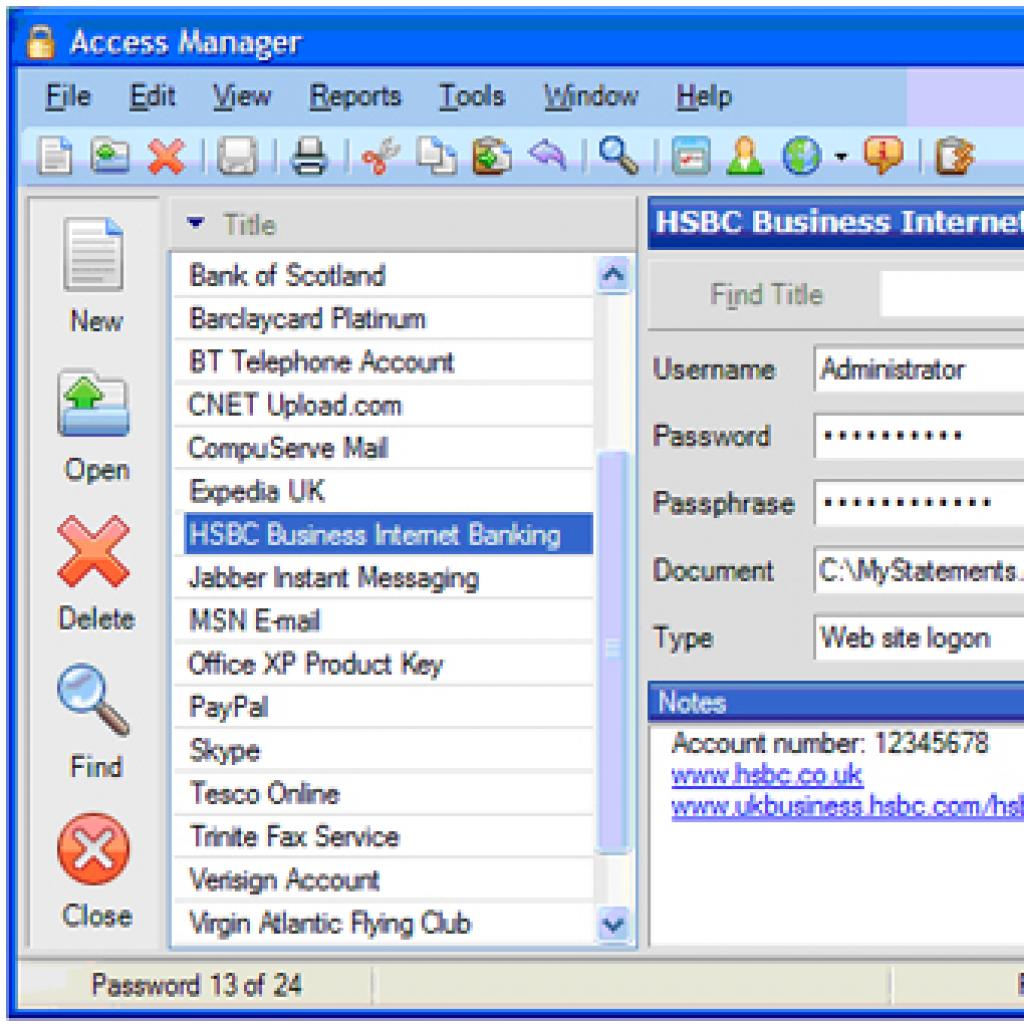Open the Edit menu
The width and height of the screenshot is (1024, 1024).
click(x=152, y=97)
